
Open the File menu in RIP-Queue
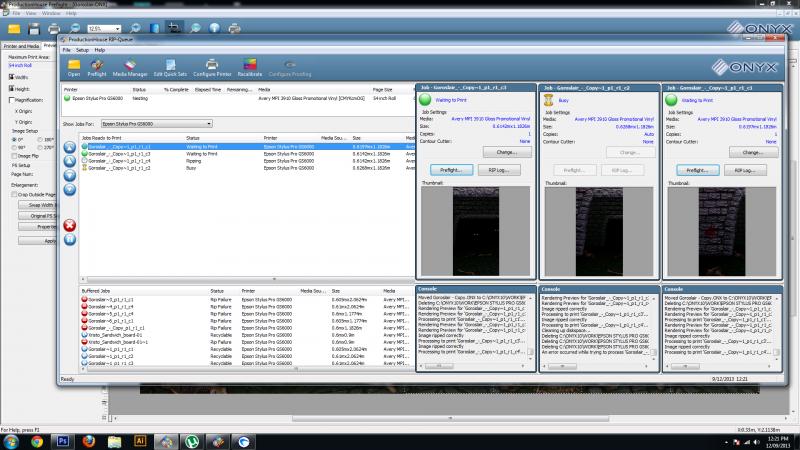tap(66, 50)
